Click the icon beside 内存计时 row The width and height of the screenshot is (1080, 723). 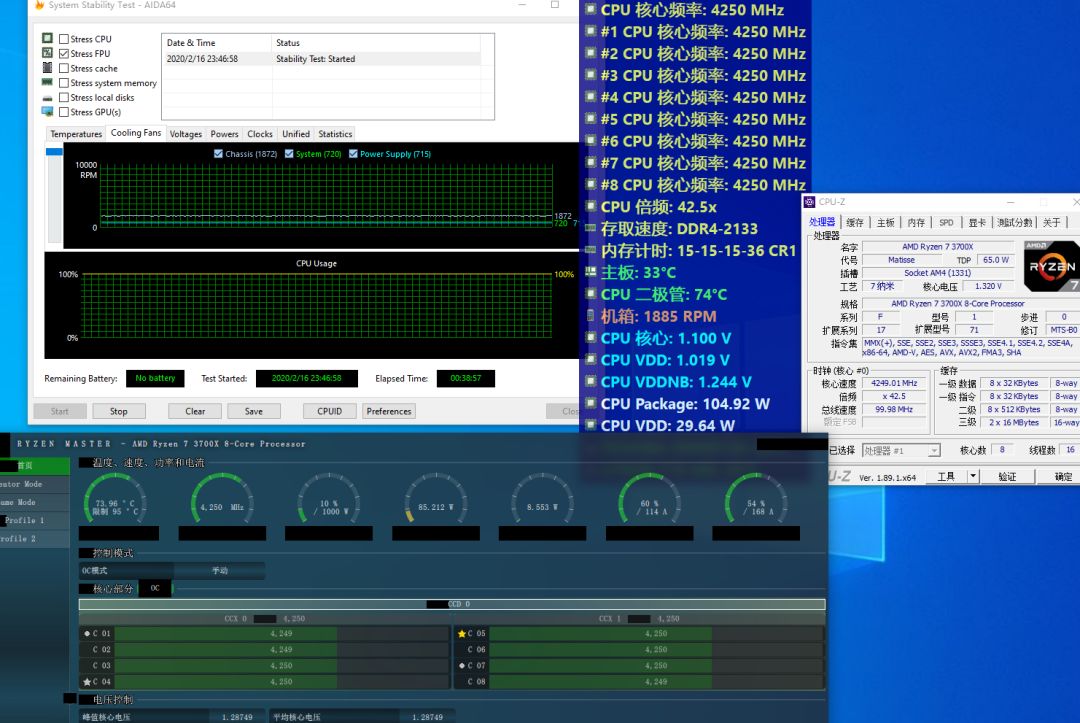(590, 250)
